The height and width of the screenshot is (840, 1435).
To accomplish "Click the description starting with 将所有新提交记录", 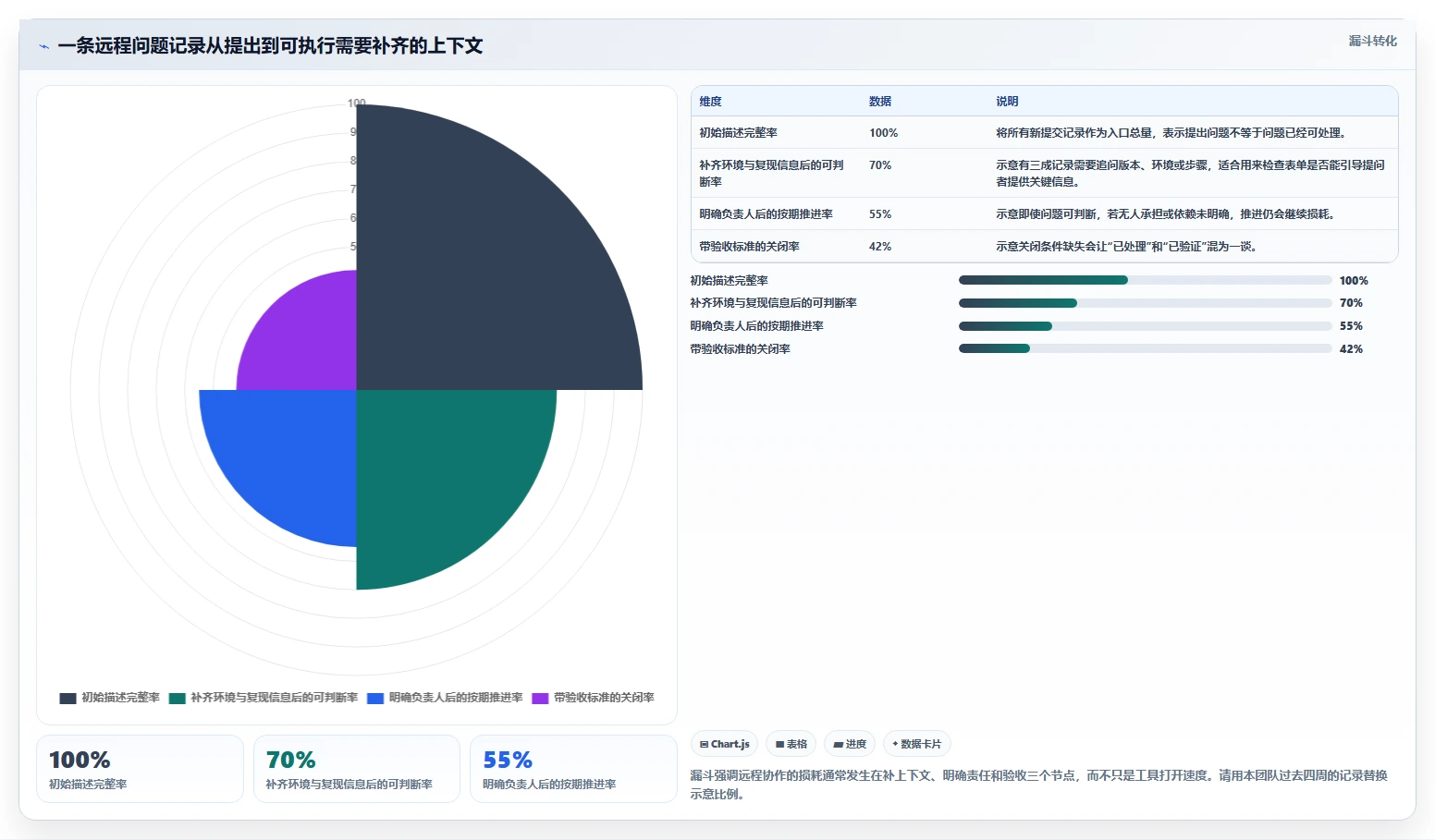I will click(1172, 133).
